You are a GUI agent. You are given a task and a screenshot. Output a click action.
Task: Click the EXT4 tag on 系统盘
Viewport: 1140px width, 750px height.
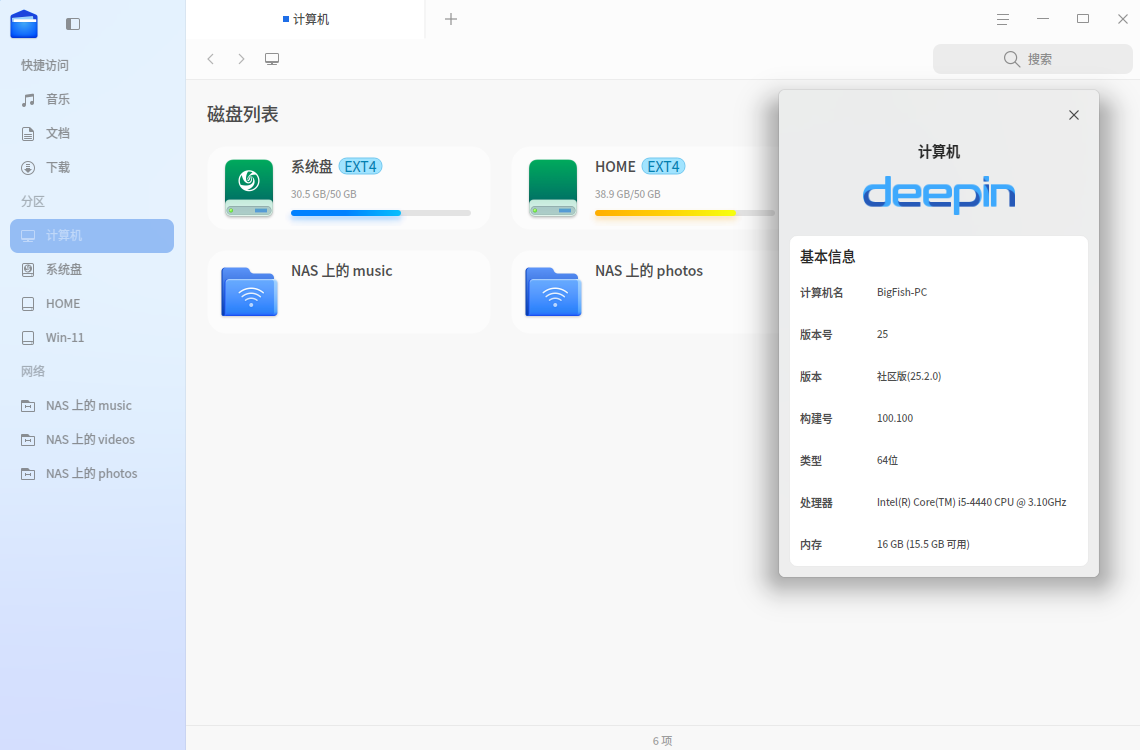(361, 166)
